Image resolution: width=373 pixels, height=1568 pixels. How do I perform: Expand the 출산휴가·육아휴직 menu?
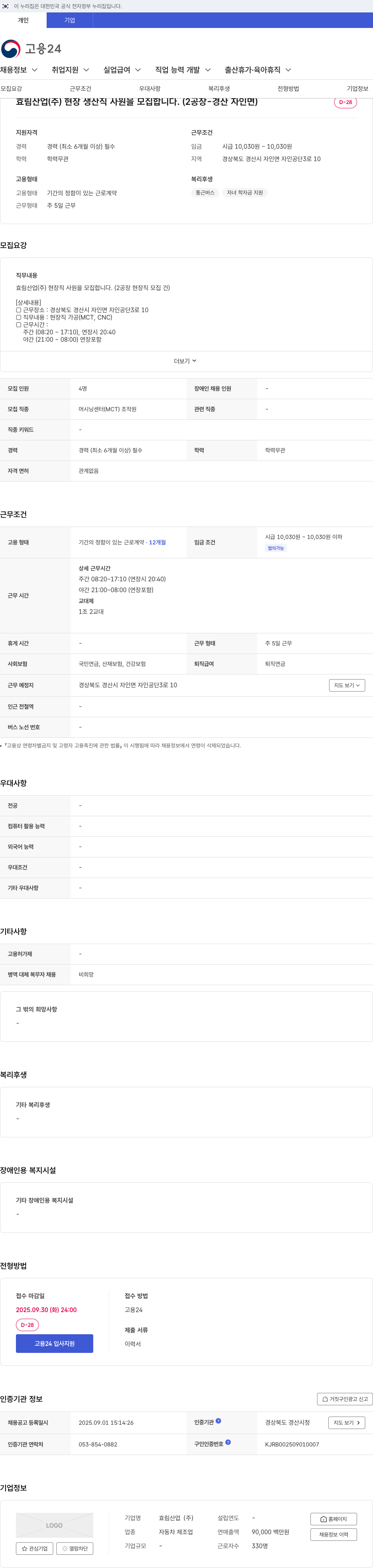258,70
